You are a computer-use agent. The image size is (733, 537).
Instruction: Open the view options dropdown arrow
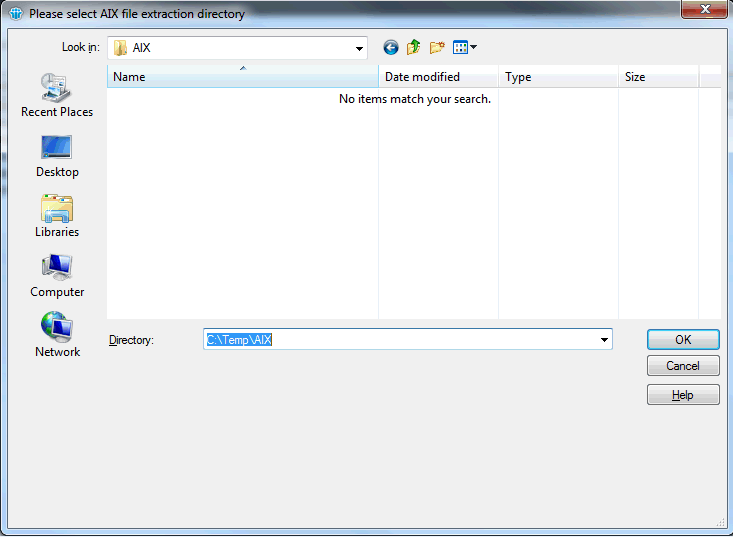474,48
